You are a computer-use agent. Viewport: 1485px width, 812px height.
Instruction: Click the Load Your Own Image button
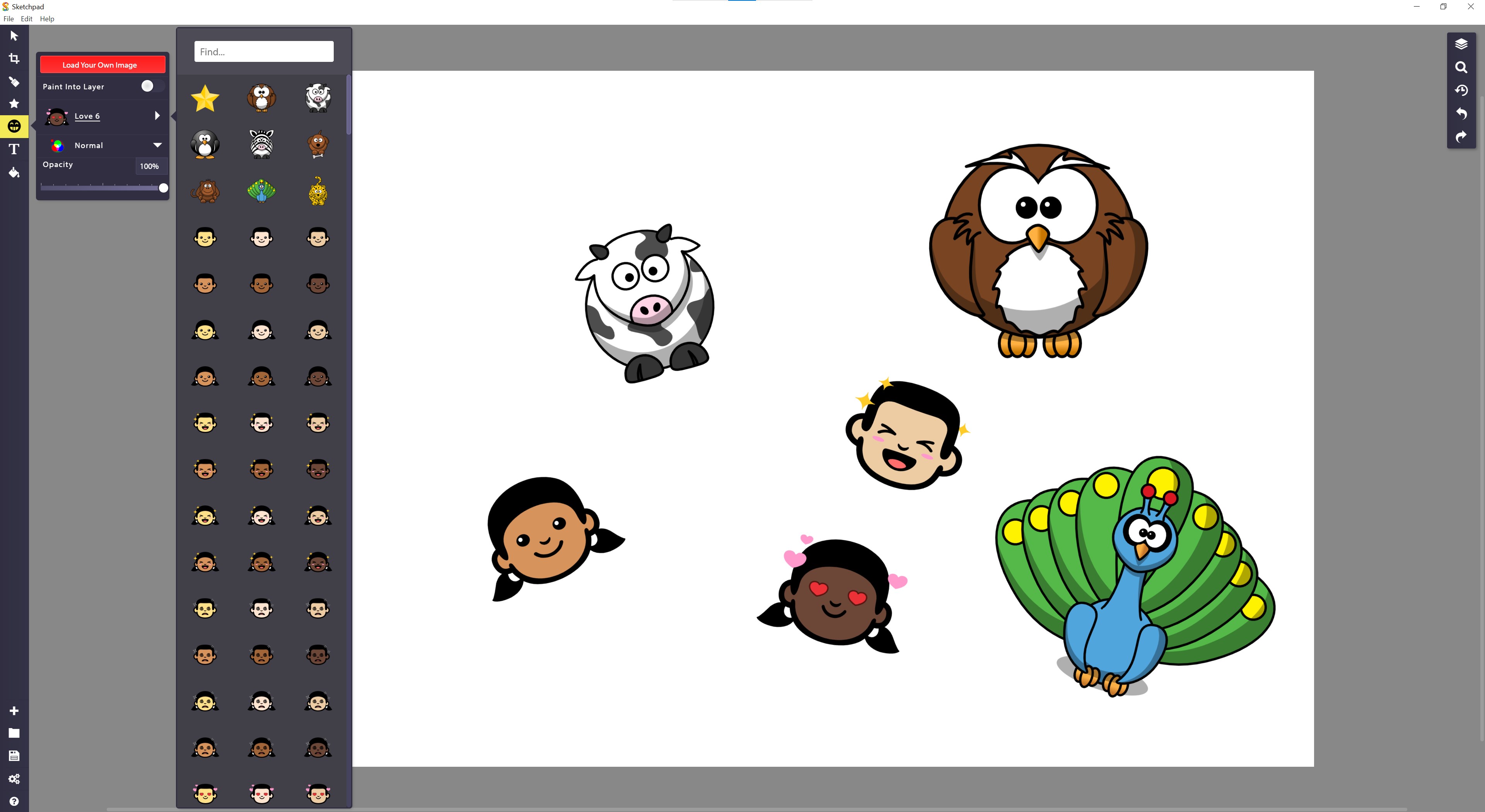point(102,65)
